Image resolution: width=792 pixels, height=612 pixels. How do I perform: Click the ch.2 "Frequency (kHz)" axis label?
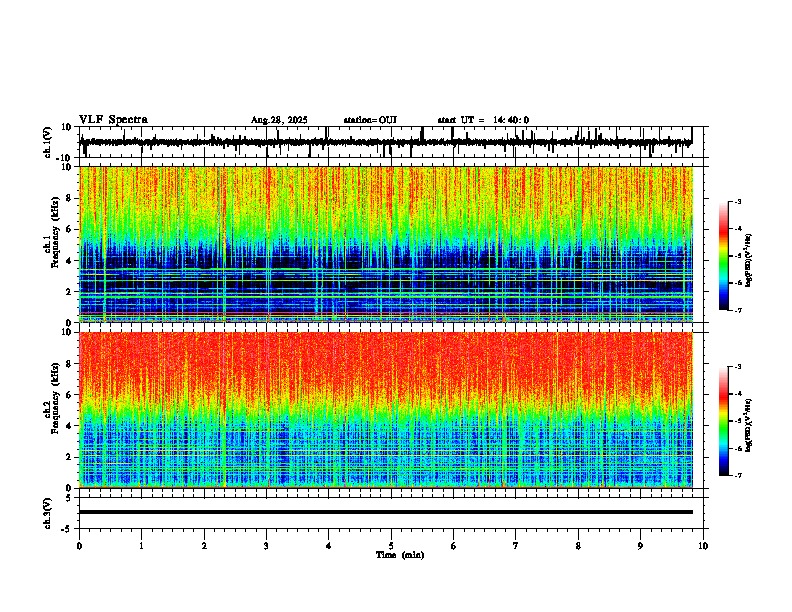[x=56, y=398]
